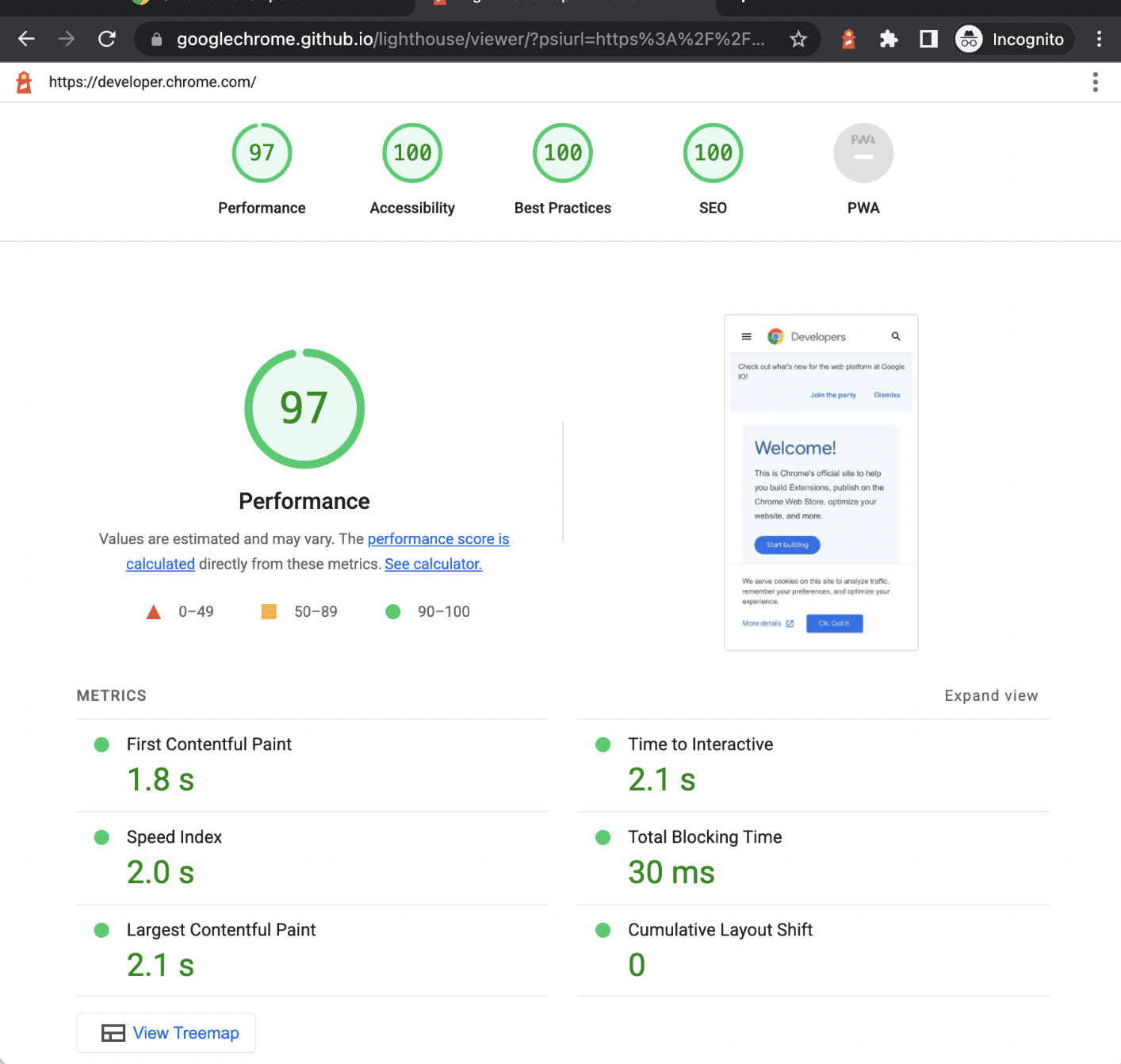Reload the Lighthouse viewer page
The image size is (1121, 1064).
[x=107, y=39]
